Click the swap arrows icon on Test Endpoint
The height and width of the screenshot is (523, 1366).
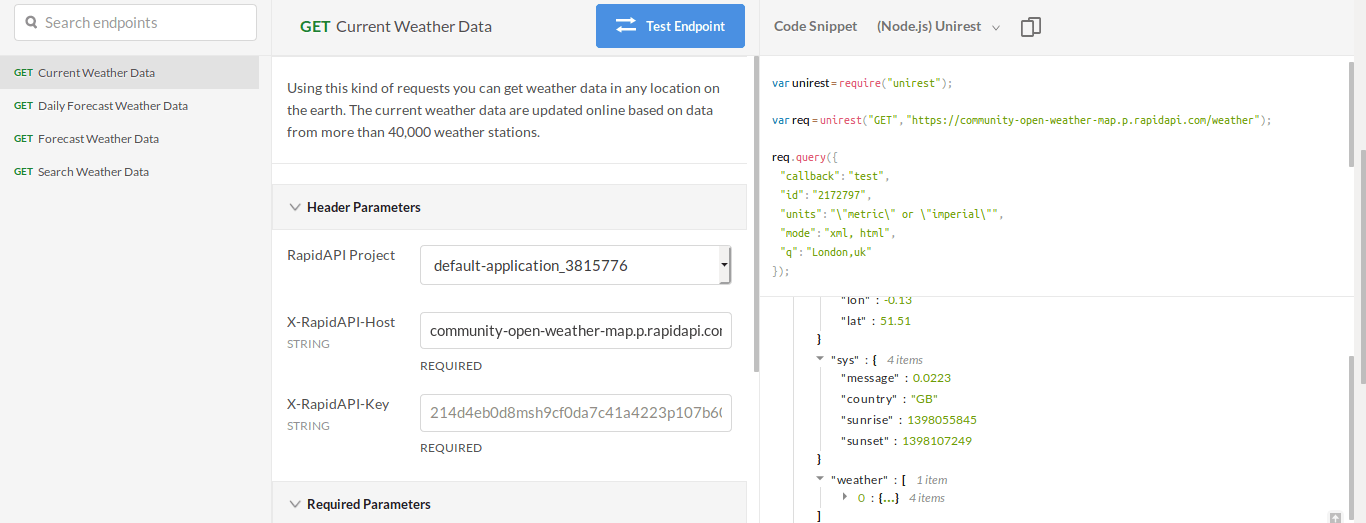[x=626, y=26]
